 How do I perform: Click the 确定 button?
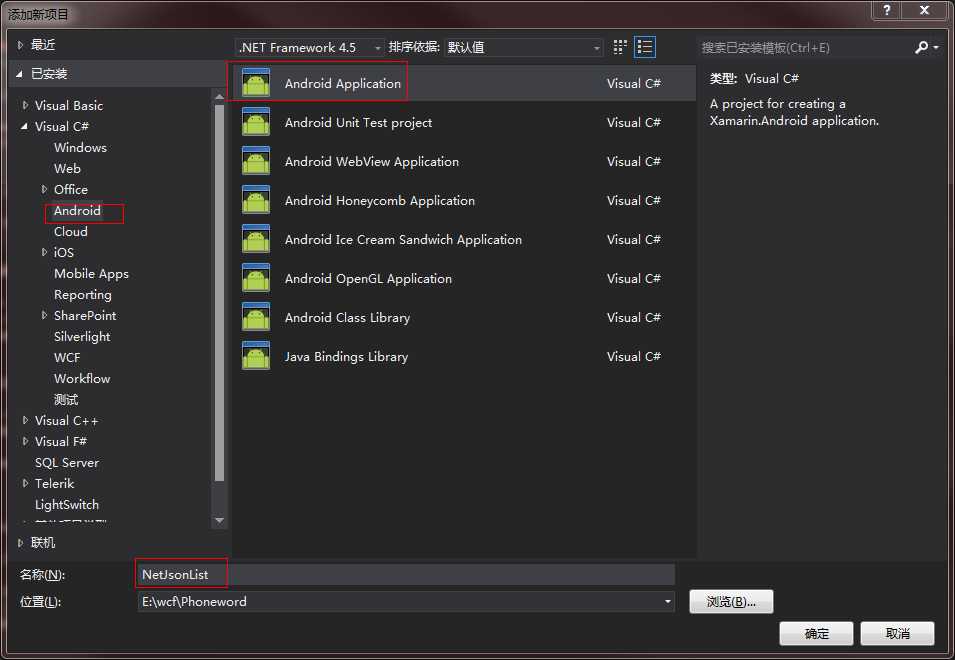tap(816, 633)
